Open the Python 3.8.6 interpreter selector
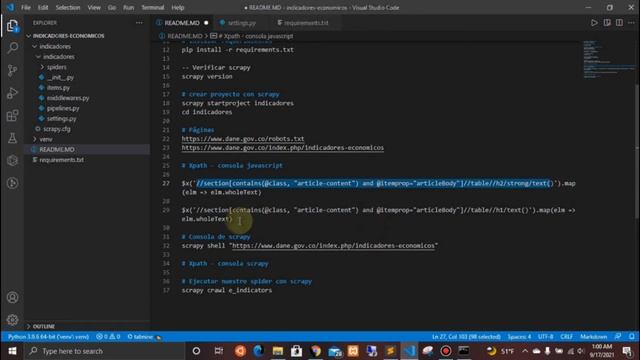The image size is (640, 360). [x=48, y=337]
